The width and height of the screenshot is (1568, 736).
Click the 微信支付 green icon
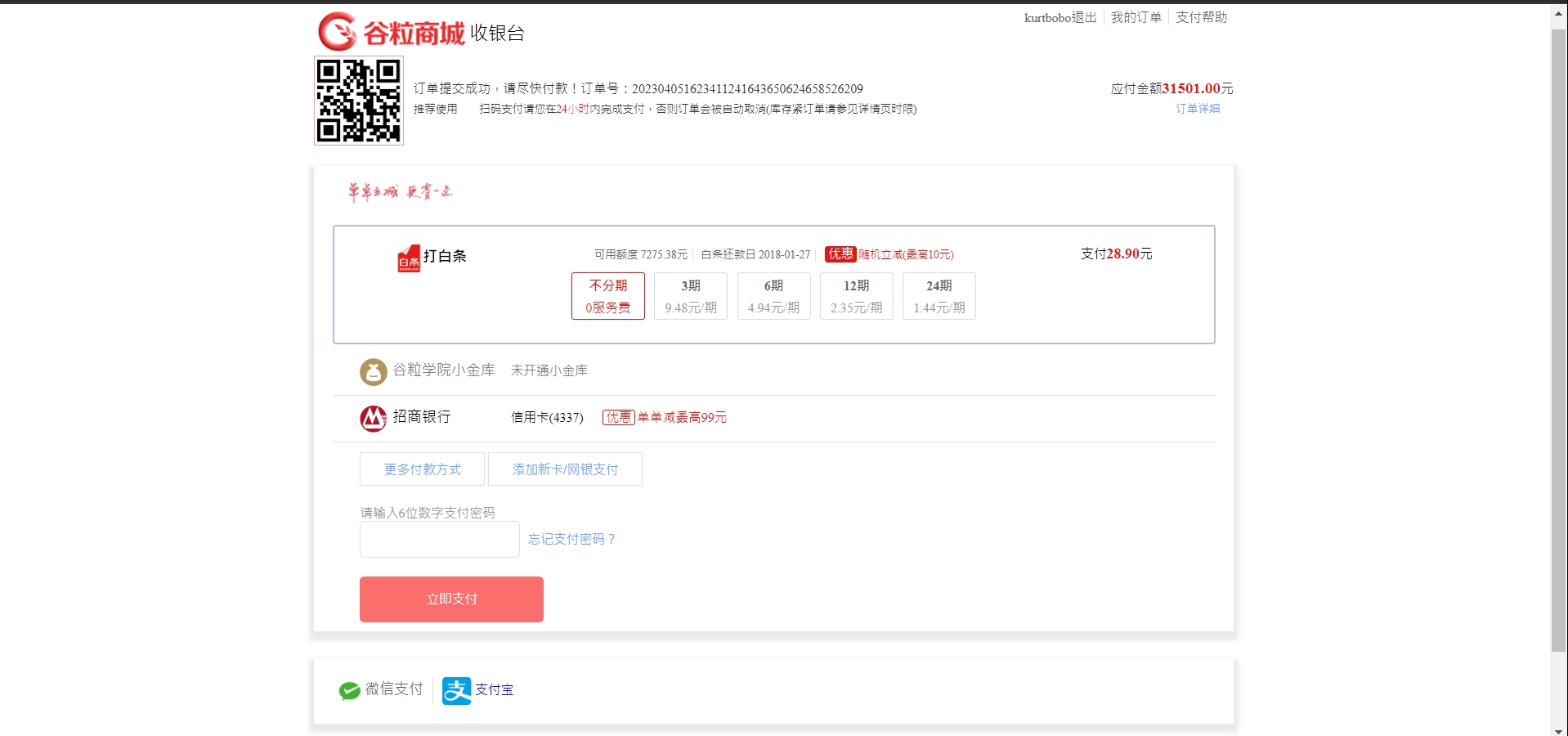[350, 690]
